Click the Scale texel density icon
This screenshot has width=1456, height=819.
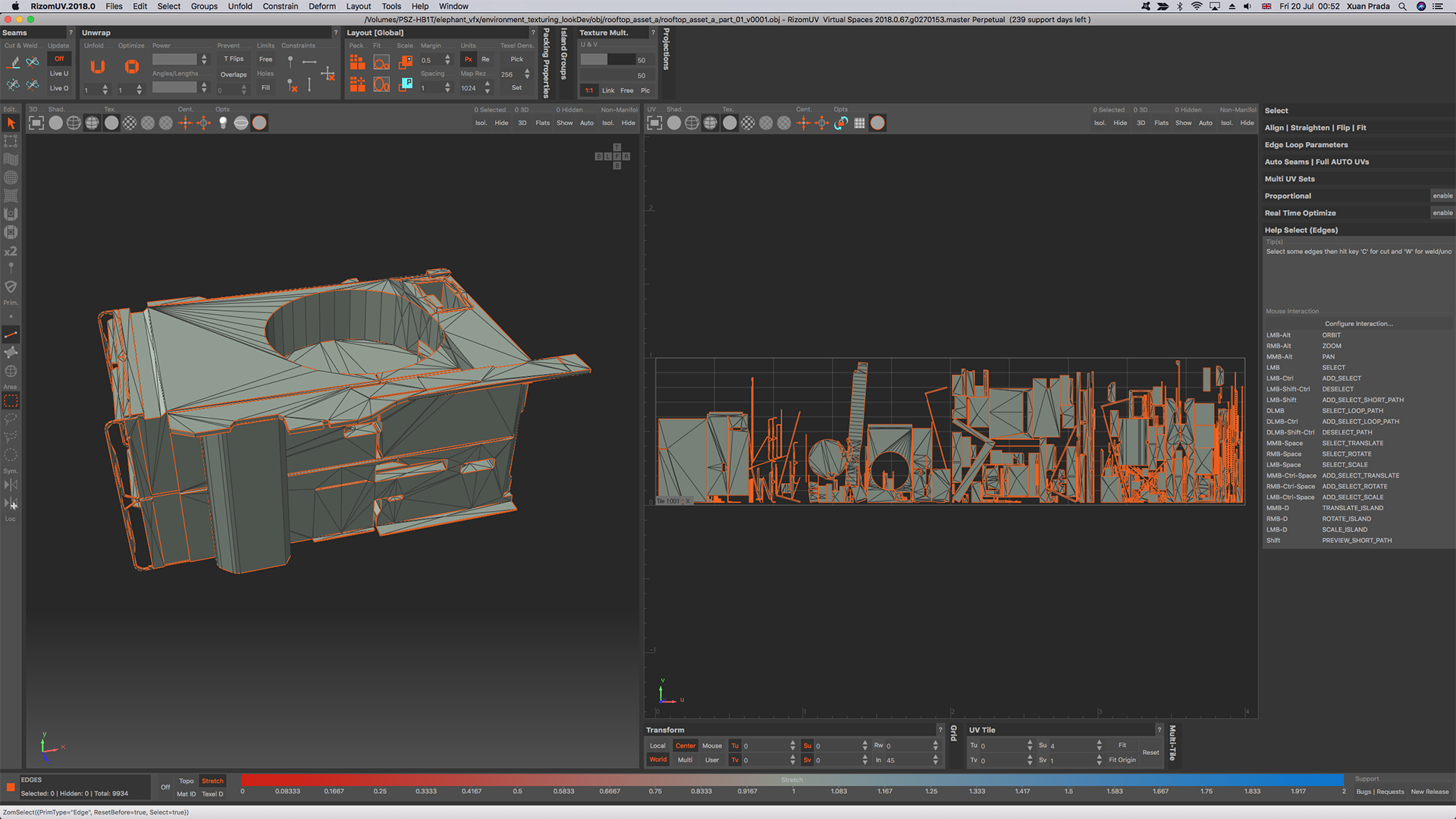pyautogui.click(x=406, y=61)
